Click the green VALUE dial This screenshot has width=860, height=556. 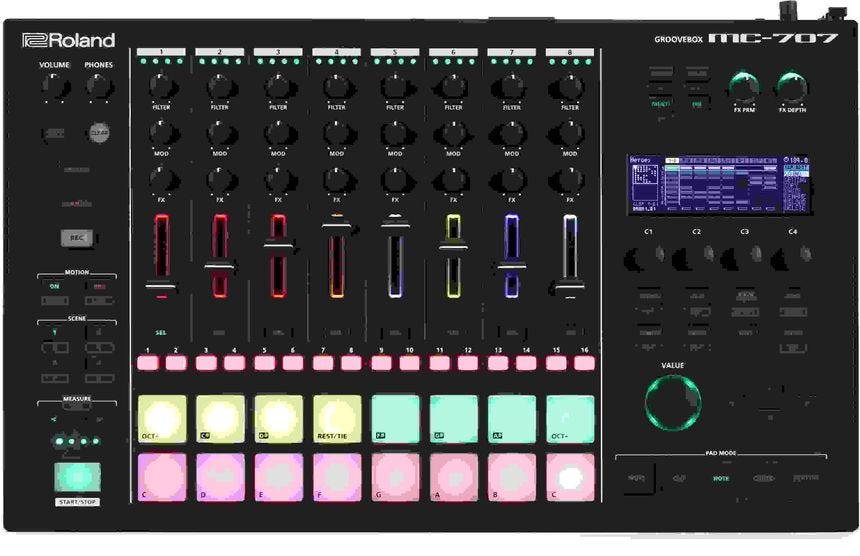673,402
